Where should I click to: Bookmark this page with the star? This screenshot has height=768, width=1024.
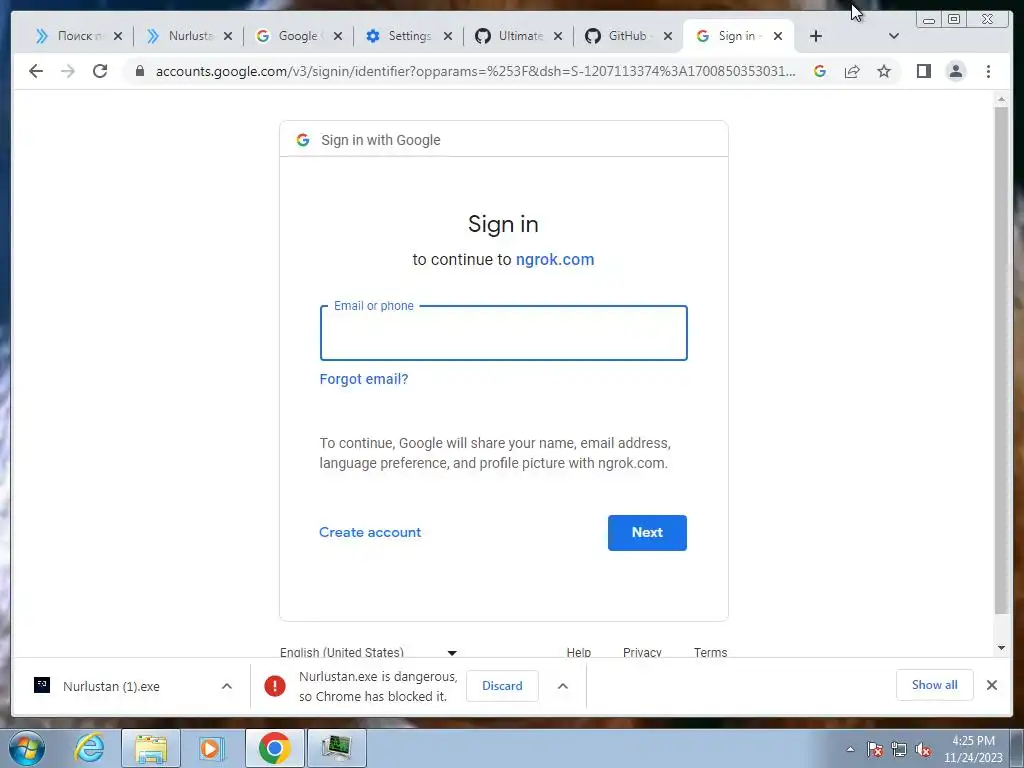(884, 71)
